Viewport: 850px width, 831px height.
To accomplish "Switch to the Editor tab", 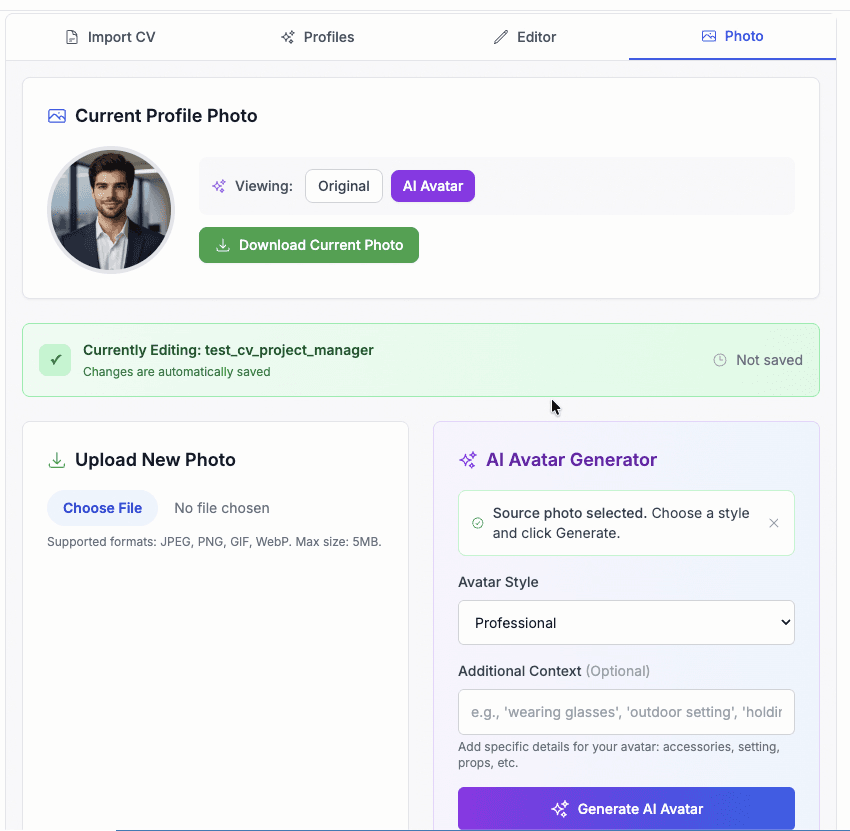I will coord(525,37).
